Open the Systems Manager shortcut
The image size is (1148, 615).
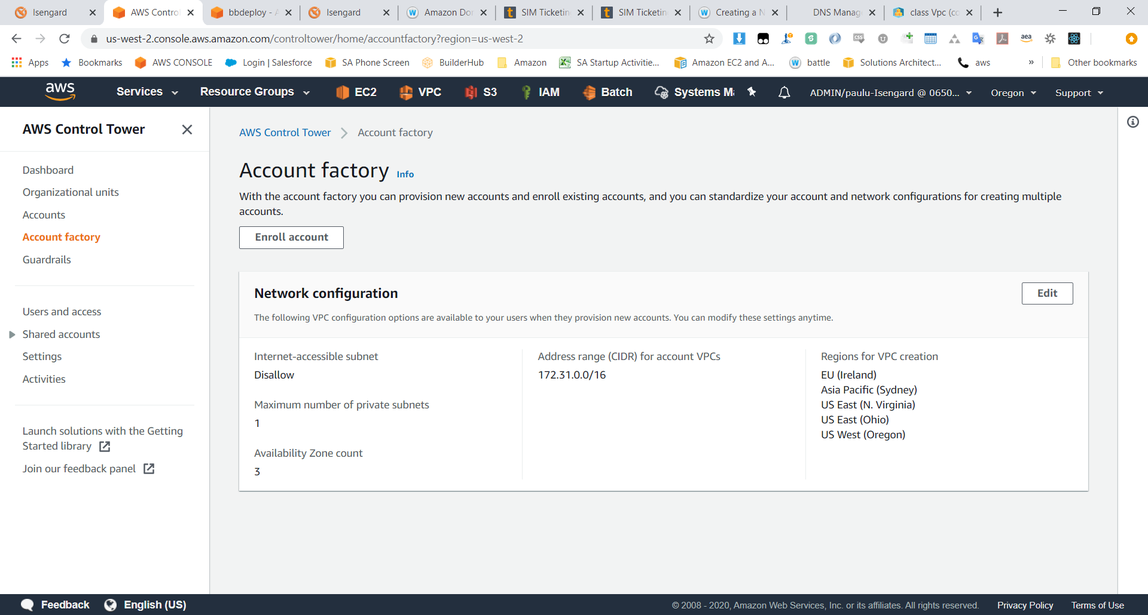click(x=693, y=92)
